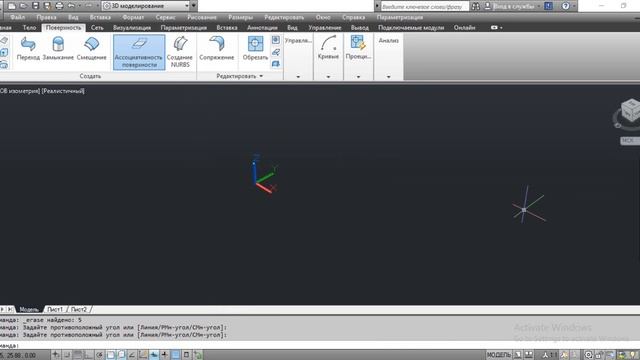The width and height of the screenshot is (640, 360).
Task: Select the Модель layout tab
Action: (29, 309)
